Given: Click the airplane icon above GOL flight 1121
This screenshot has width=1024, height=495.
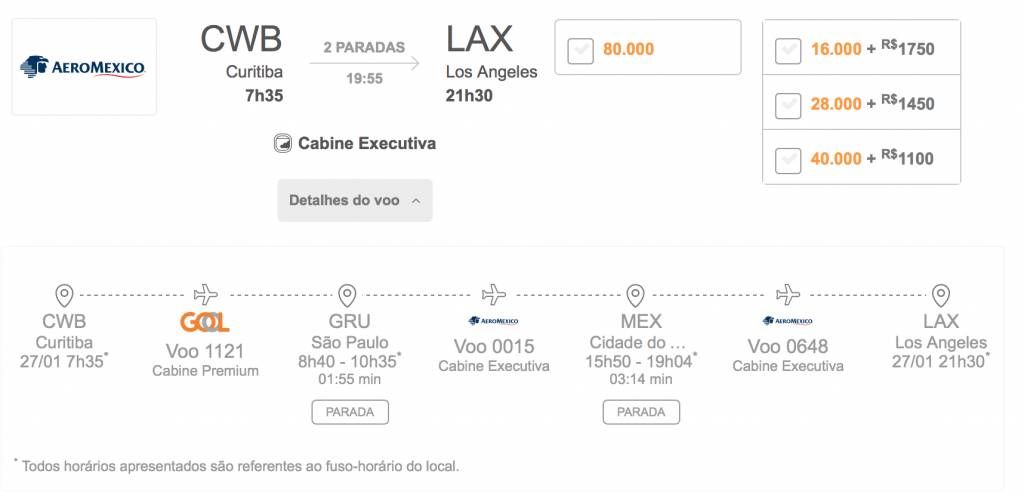Looking at the screenshot, I should pyautogui.click(x=205, y=295).
